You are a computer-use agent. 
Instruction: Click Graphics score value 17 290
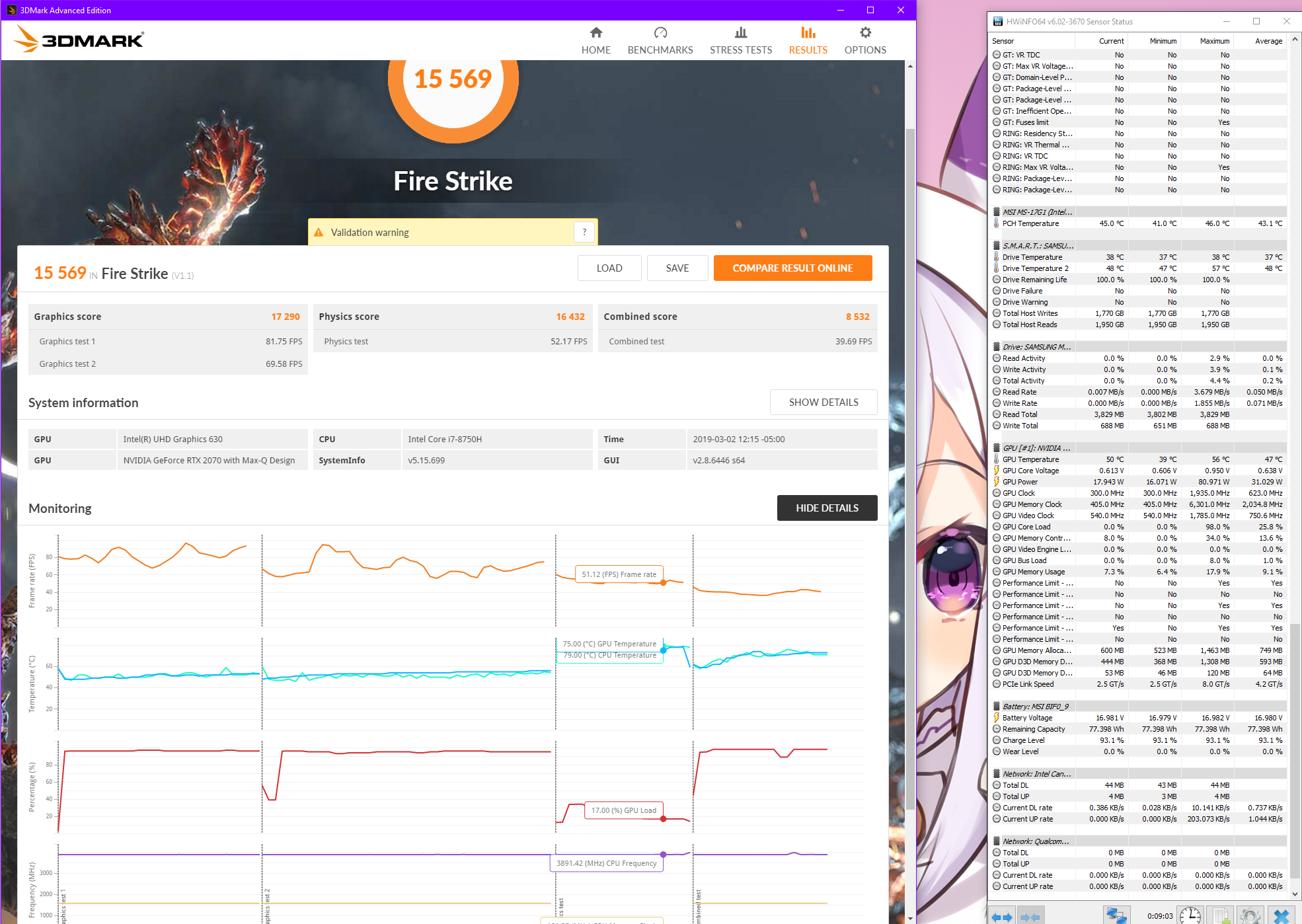286,317
